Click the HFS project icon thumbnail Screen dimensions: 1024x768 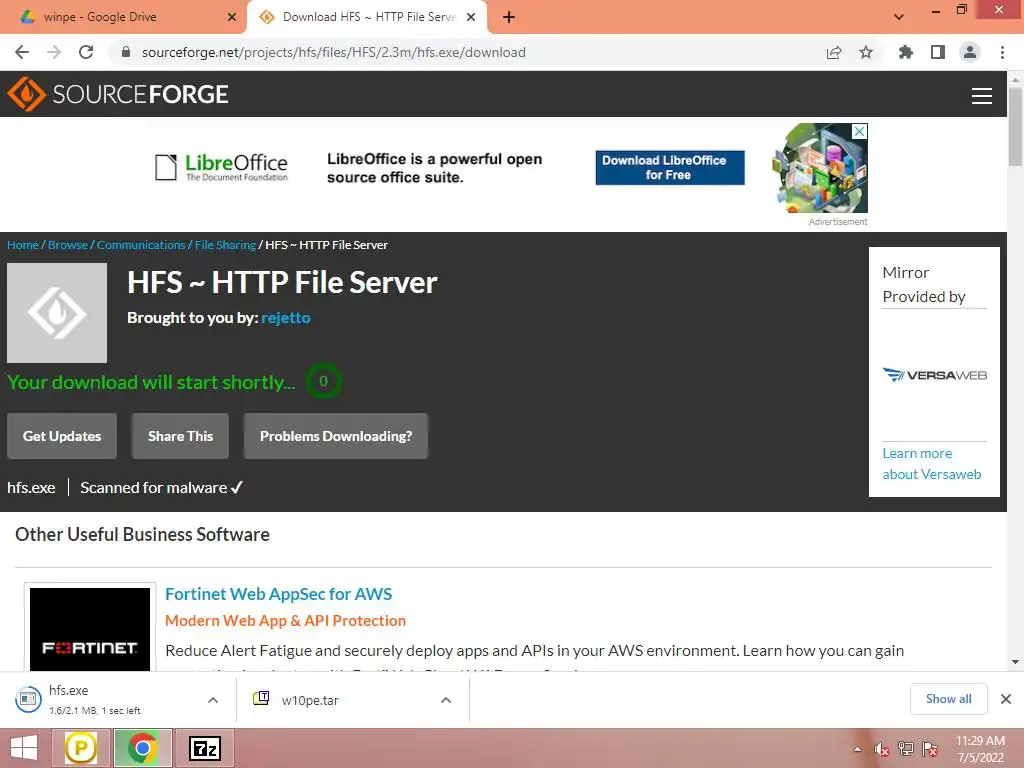[57, 313]
